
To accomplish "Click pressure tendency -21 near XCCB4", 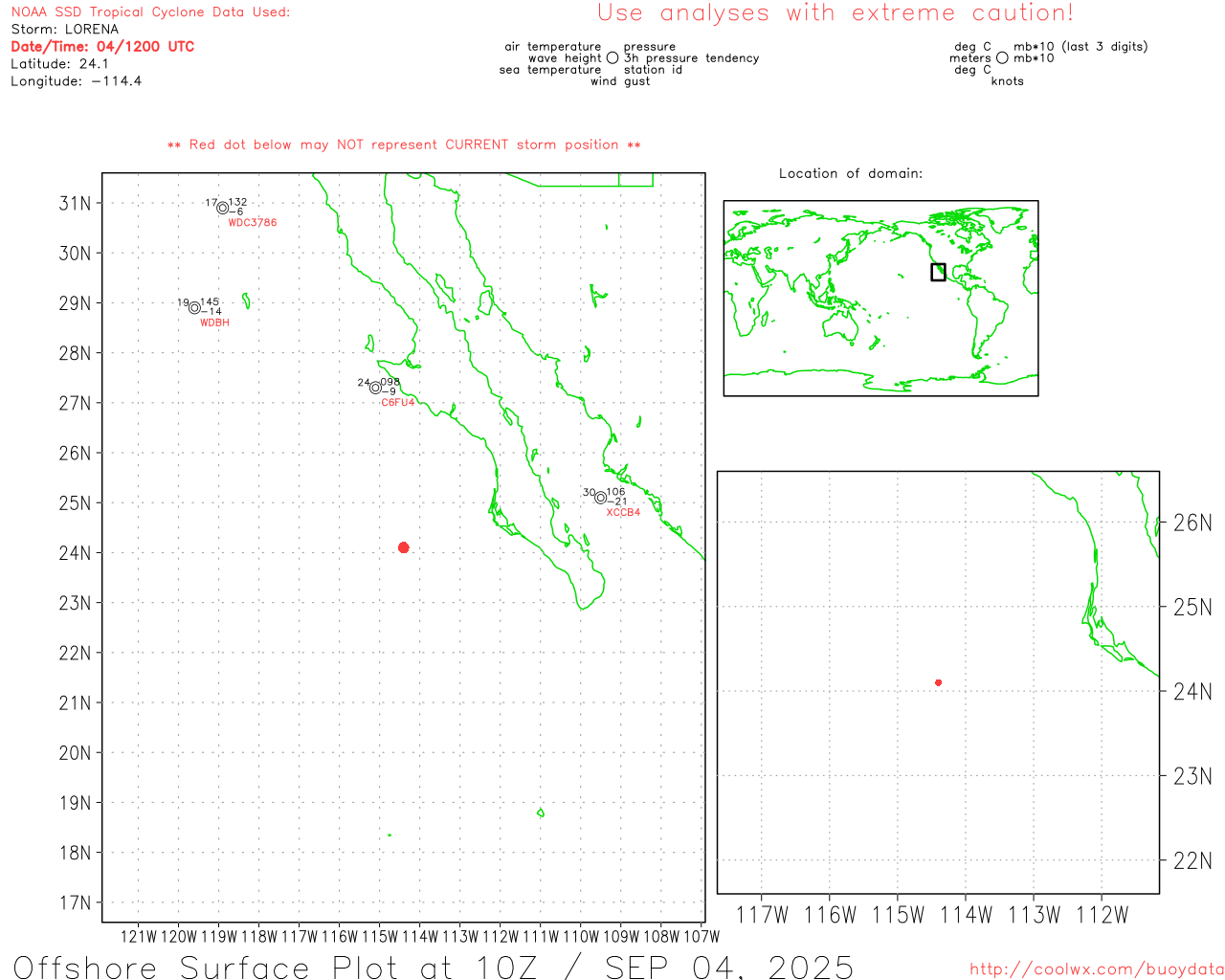I will click(618, 502).
